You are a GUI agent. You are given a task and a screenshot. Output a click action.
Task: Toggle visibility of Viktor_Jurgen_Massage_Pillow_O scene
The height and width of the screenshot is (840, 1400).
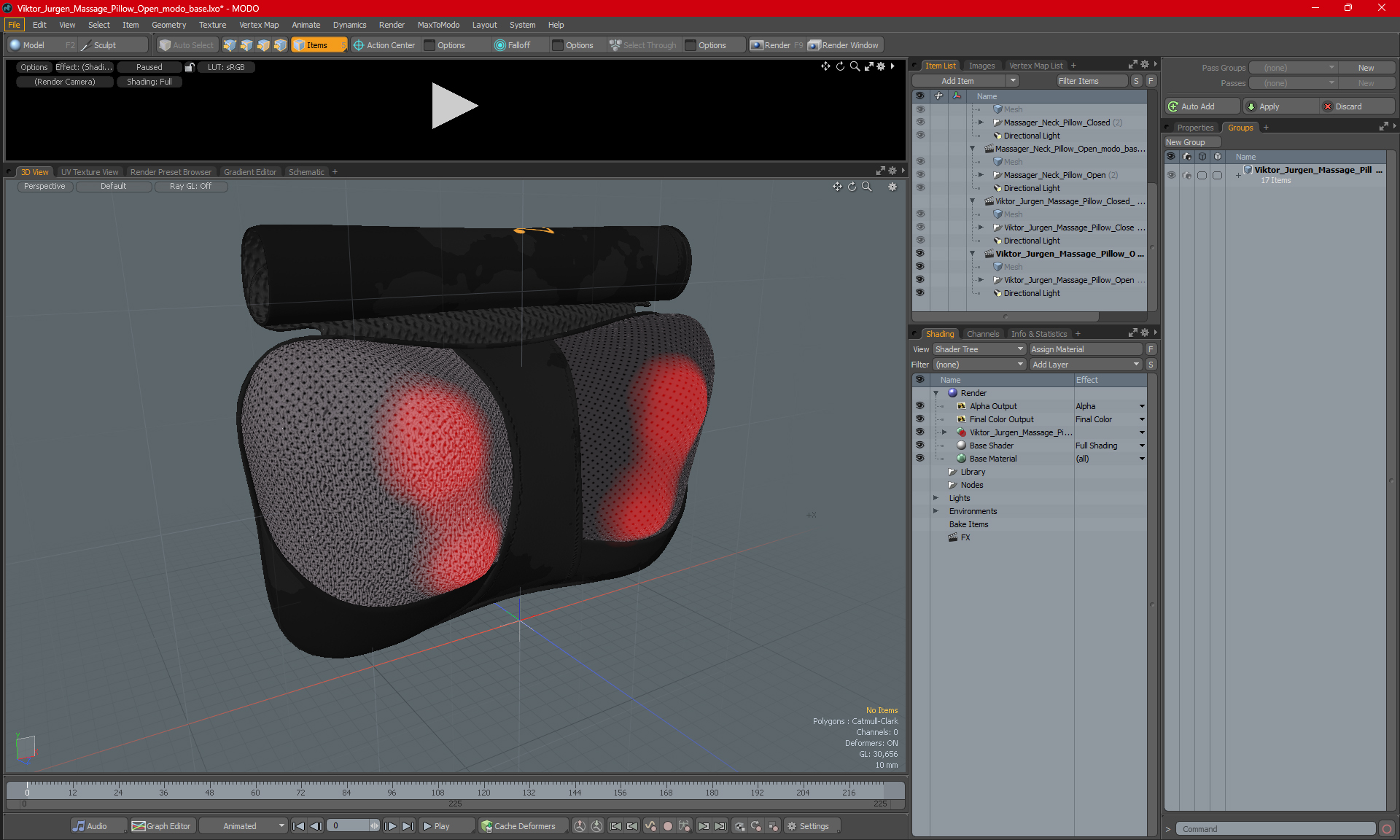[x=920, y=254]
